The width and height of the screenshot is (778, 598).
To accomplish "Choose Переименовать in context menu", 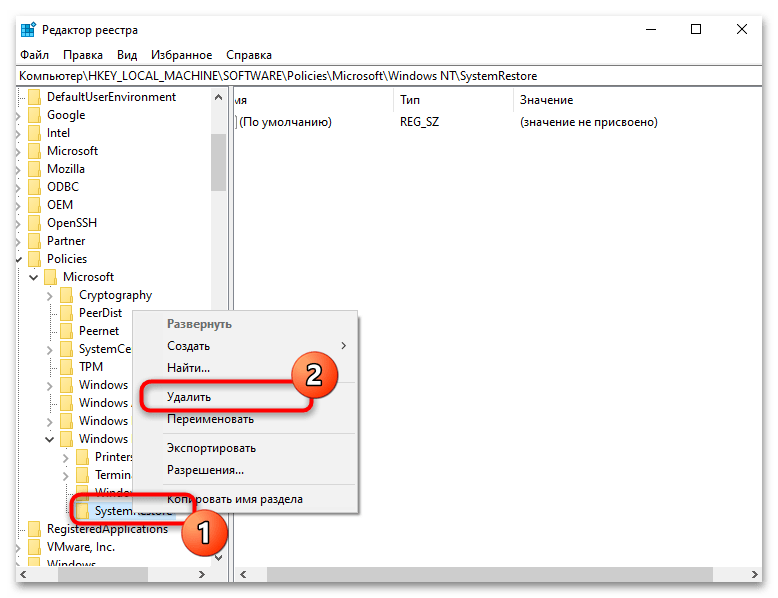I will (210, 419).
